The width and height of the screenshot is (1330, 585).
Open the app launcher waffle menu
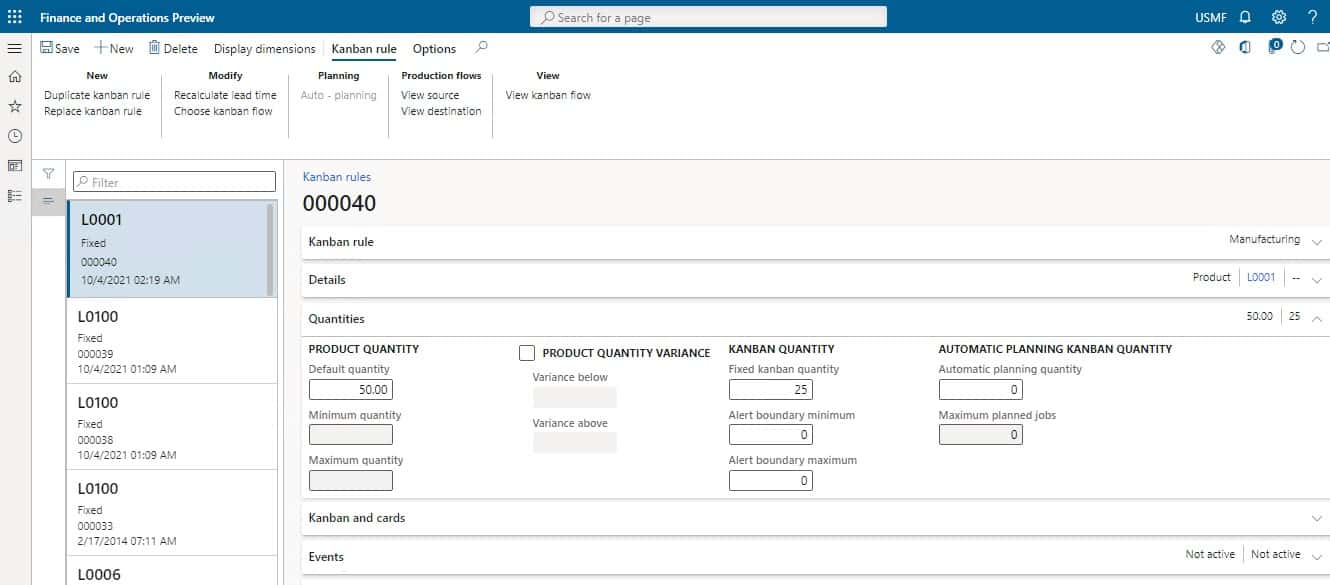coord(15,17)
